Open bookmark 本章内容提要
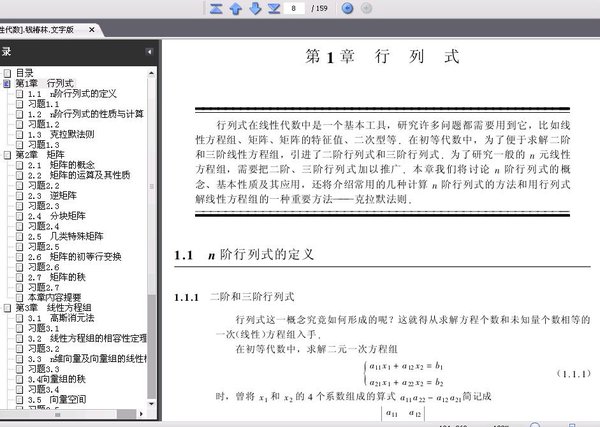This screenshot has width=600, height=427. coord(54,297)
